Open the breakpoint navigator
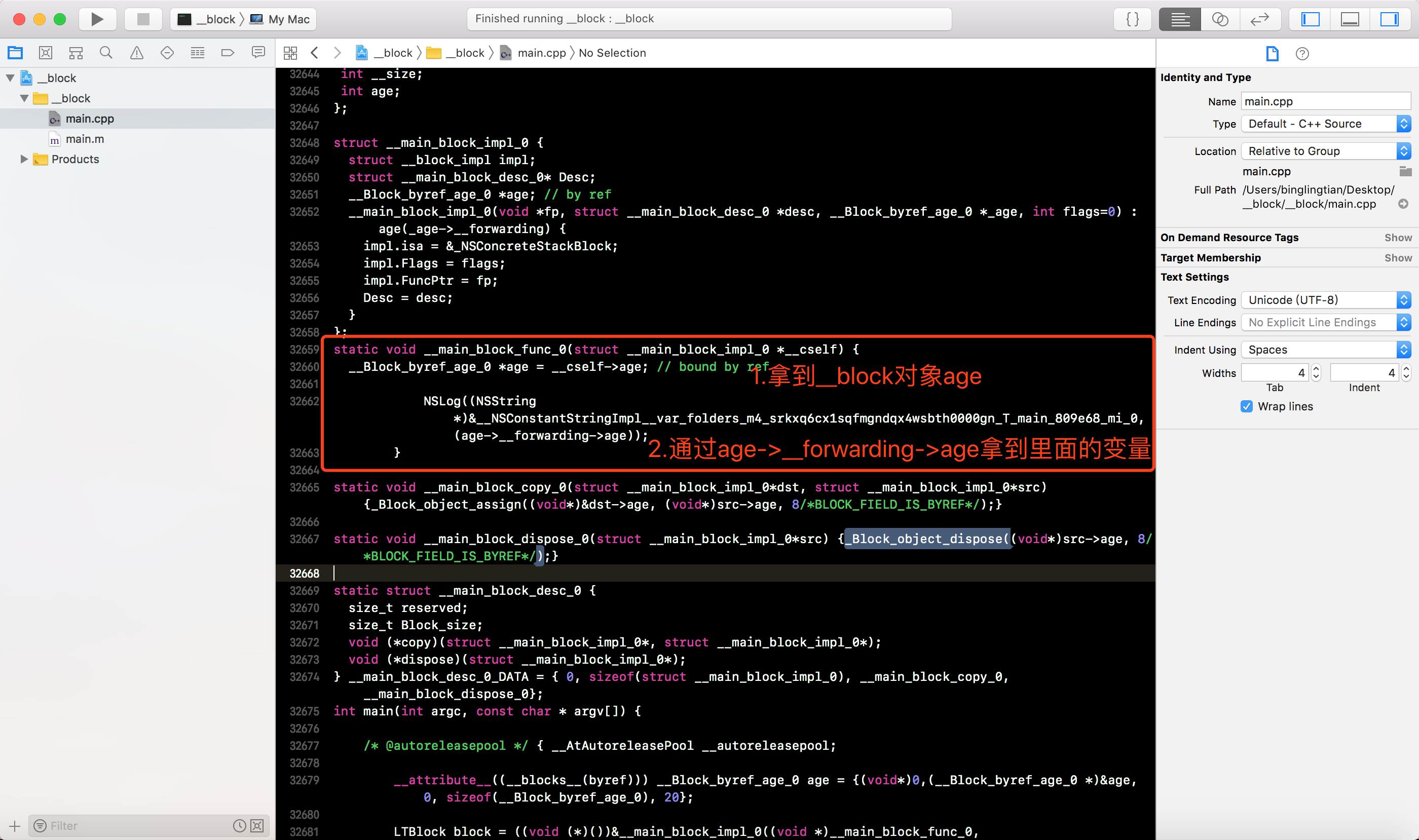This screenshot has width=1419, height=840. click(228, 53)
